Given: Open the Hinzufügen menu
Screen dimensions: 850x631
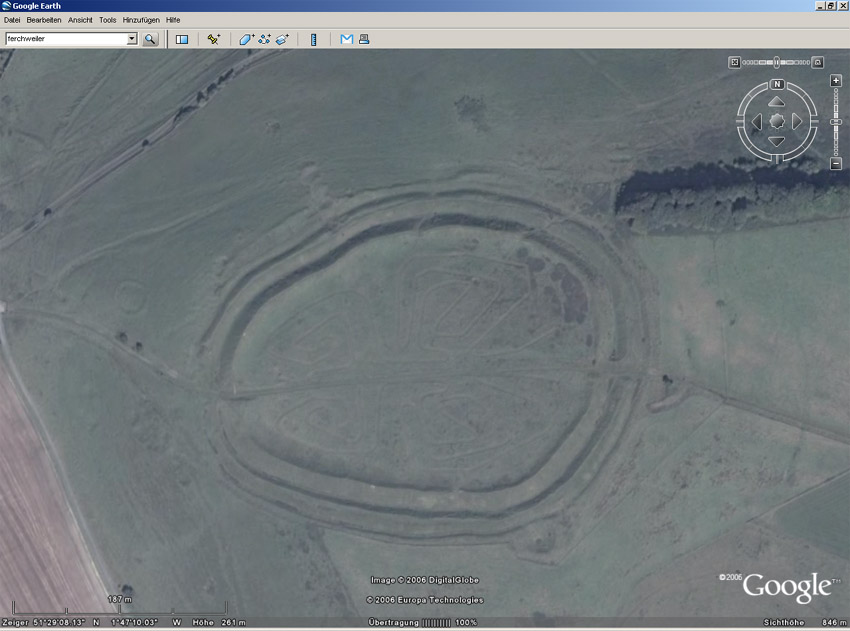Looking at the screenshot, I should (142, 20).
